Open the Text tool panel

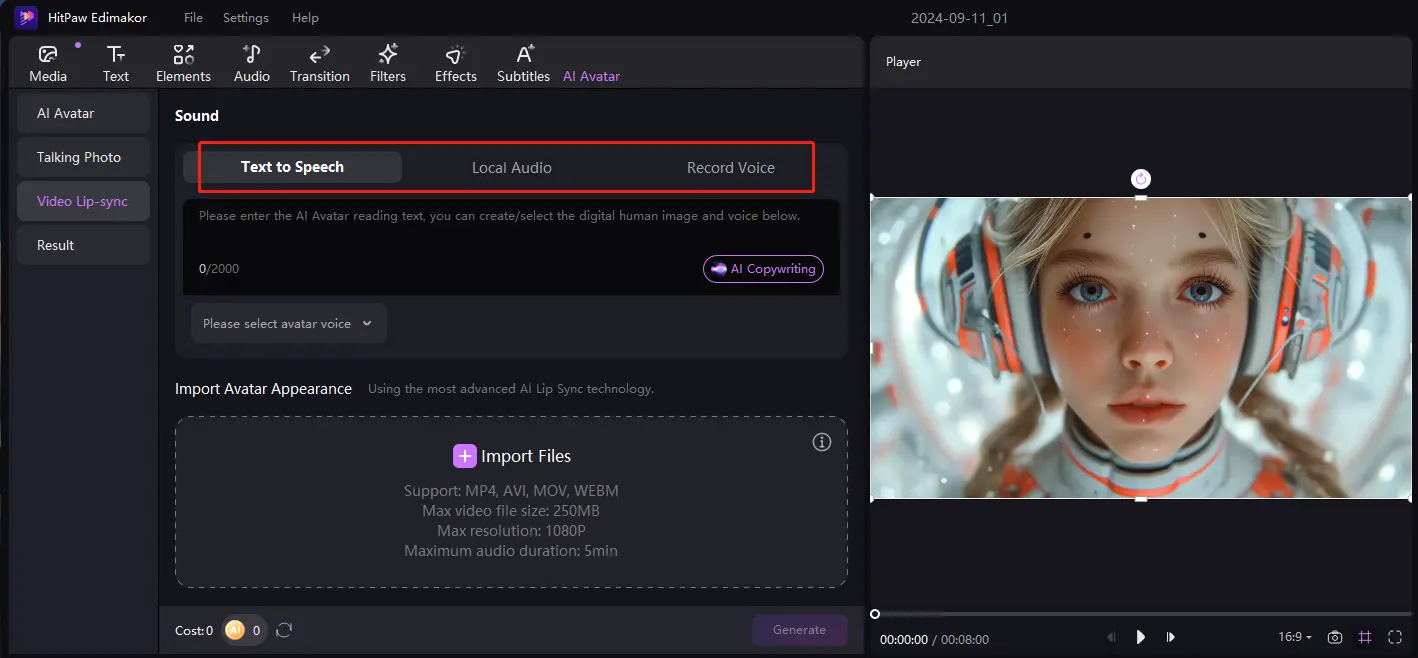pyautogui.click(x=115, y=62)
